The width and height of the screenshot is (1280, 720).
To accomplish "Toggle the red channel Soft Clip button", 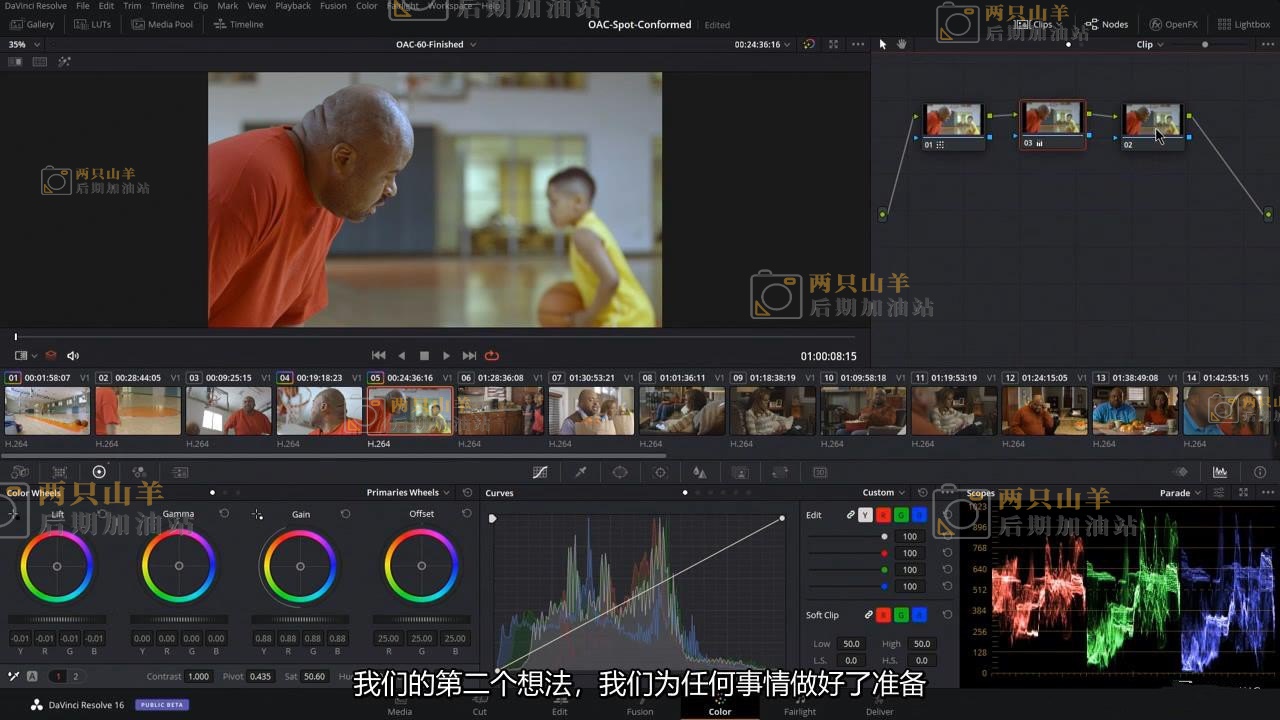I will pyautogui.click(x=884, y=615).
